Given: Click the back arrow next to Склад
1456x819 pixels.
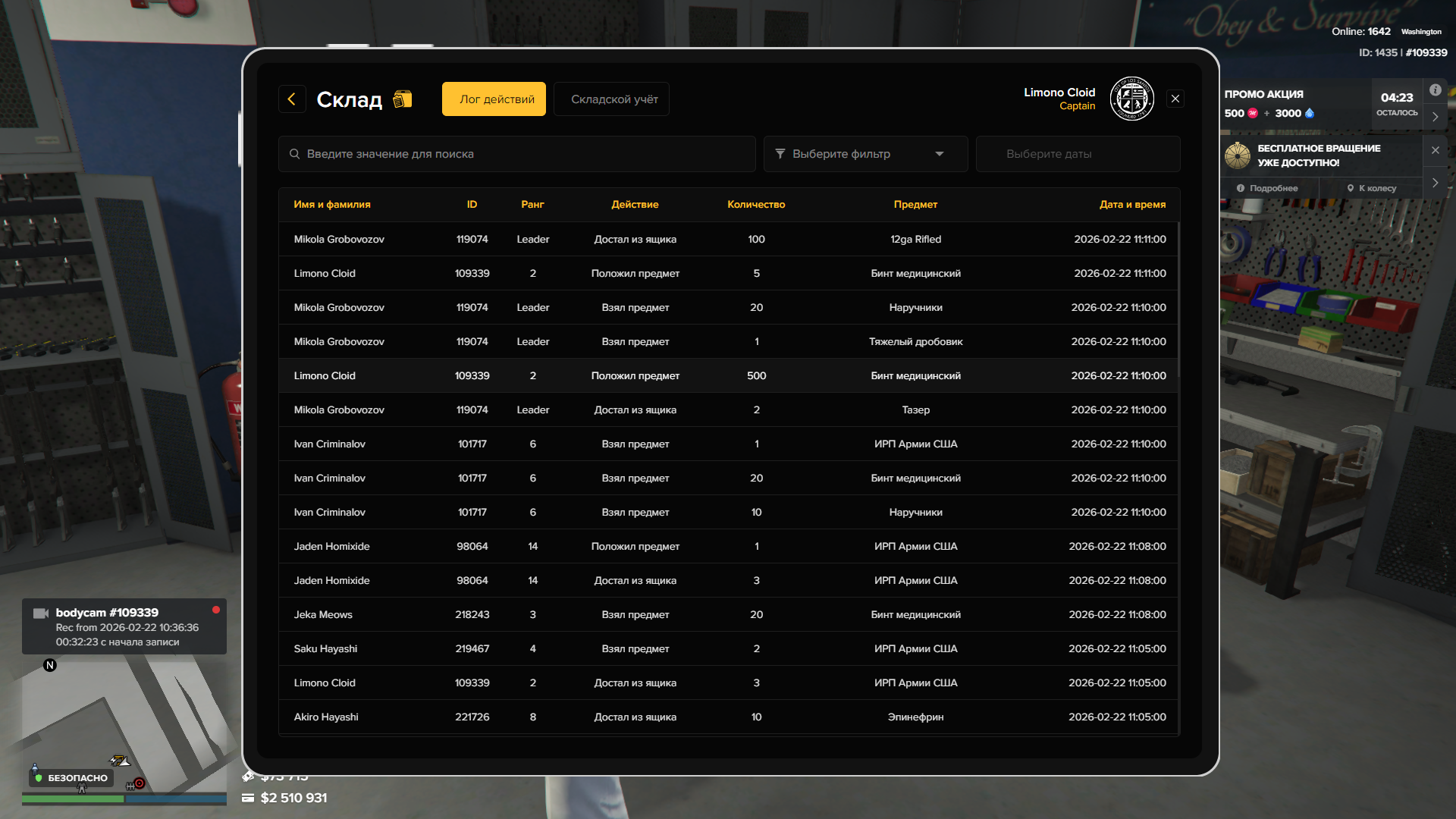Looking at the screenshot, I should tap(292, 99).
